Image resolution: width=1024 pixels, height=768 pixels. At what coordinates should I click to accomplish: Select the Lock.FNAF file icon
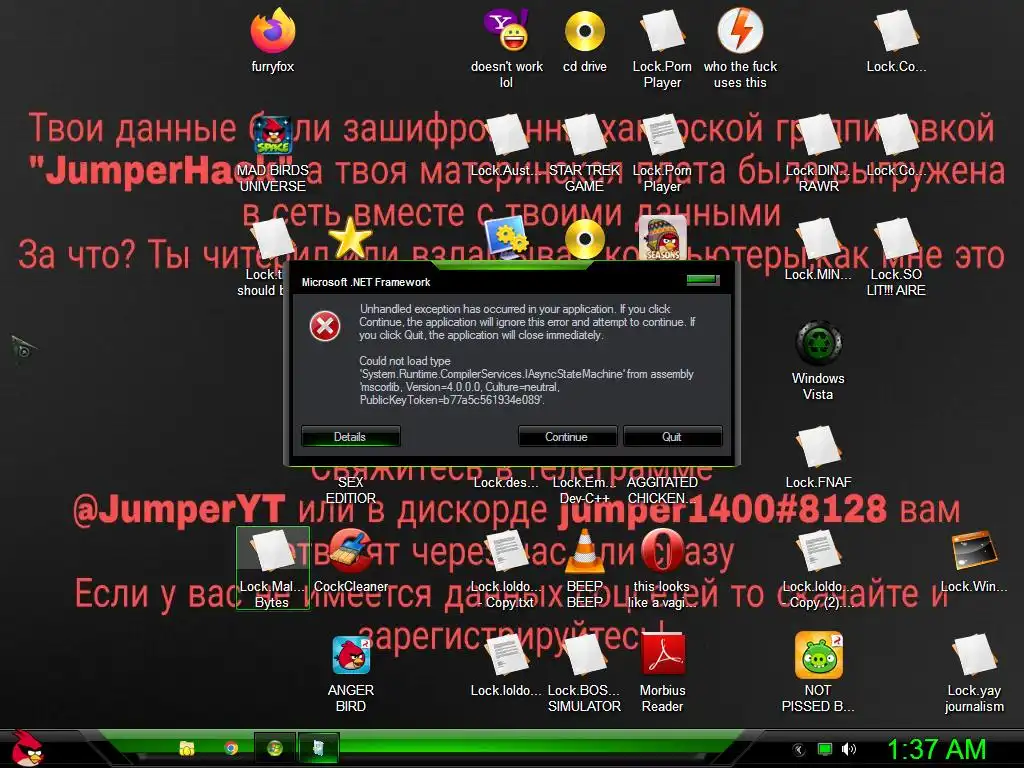818,447
